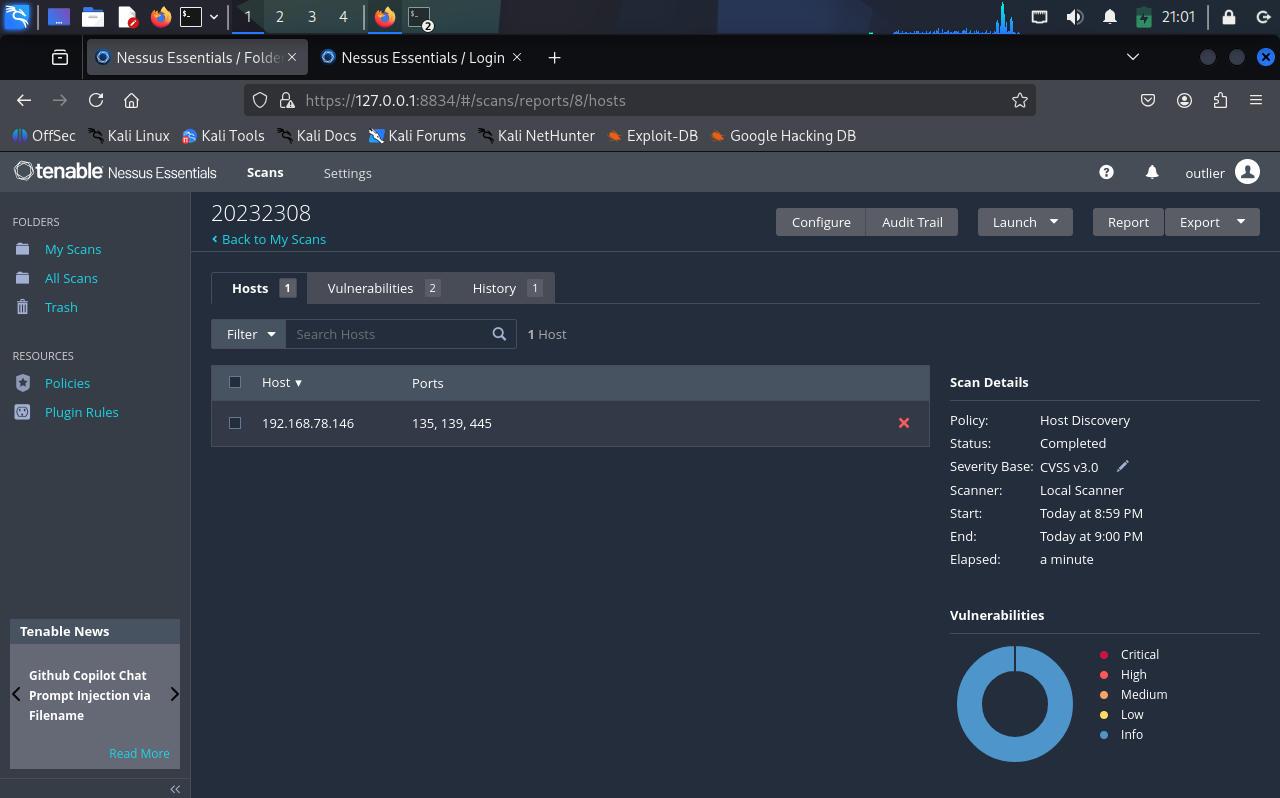Open the Nessus help question mark icon
The width and height of the screenshot is (1280, 798).
(x=1106, y=172)
